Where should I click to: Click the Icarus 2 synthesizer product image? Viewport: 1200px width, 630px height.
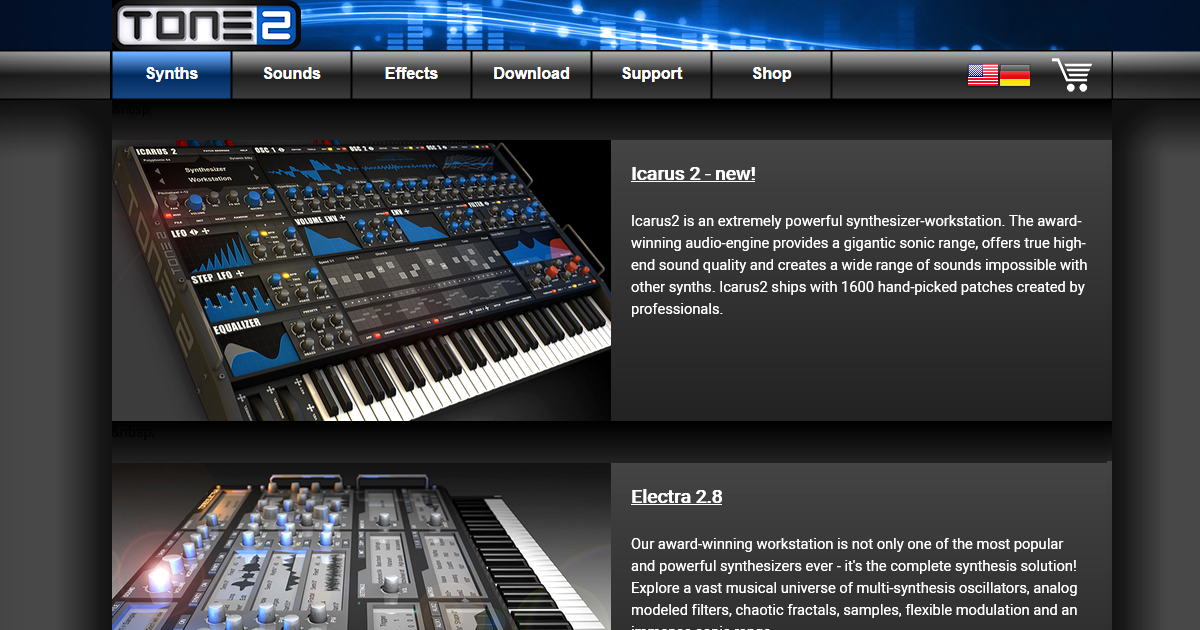(x=361, y=280)
